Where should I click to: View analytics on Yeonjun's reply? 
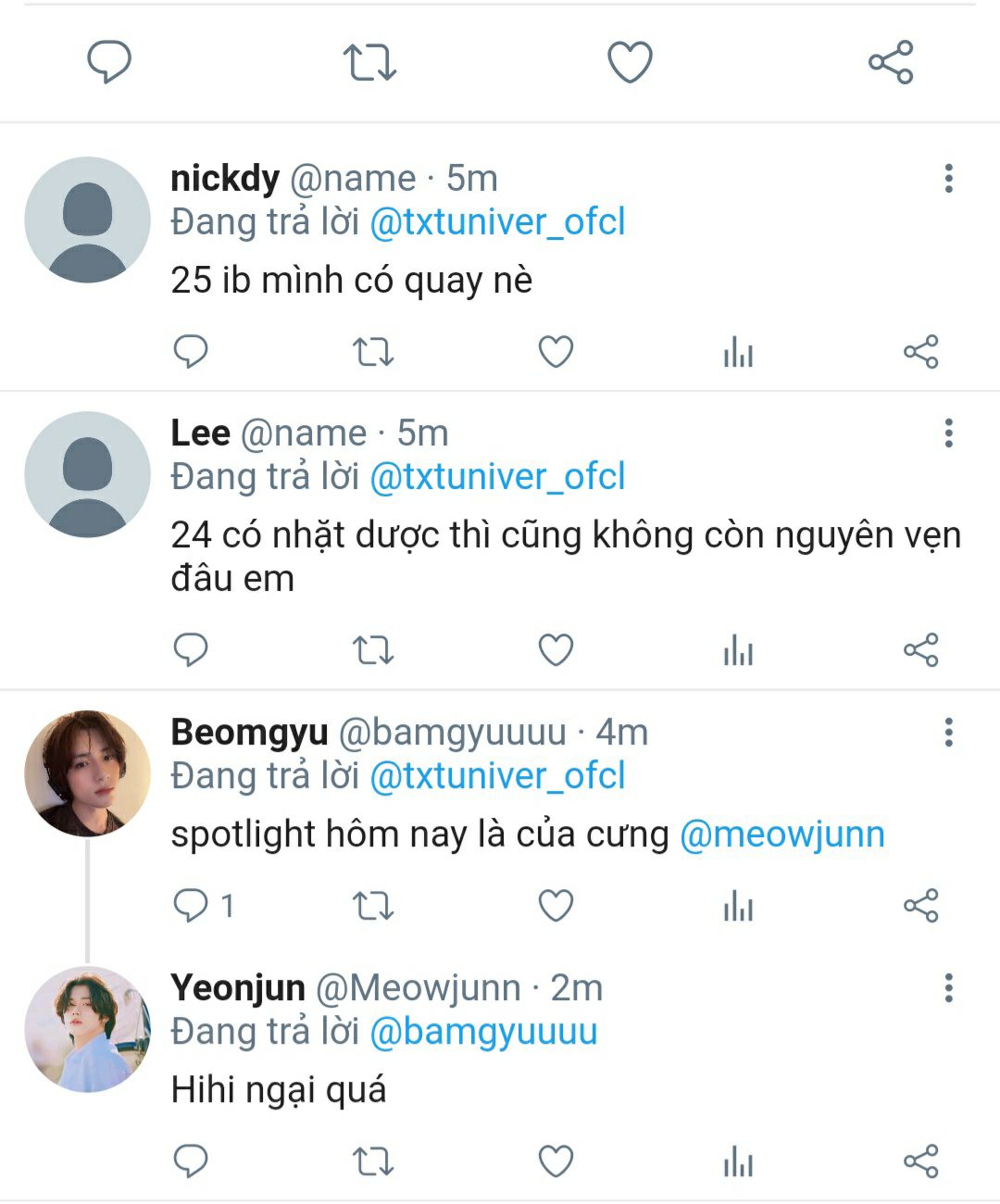(x=738, y=1161)
